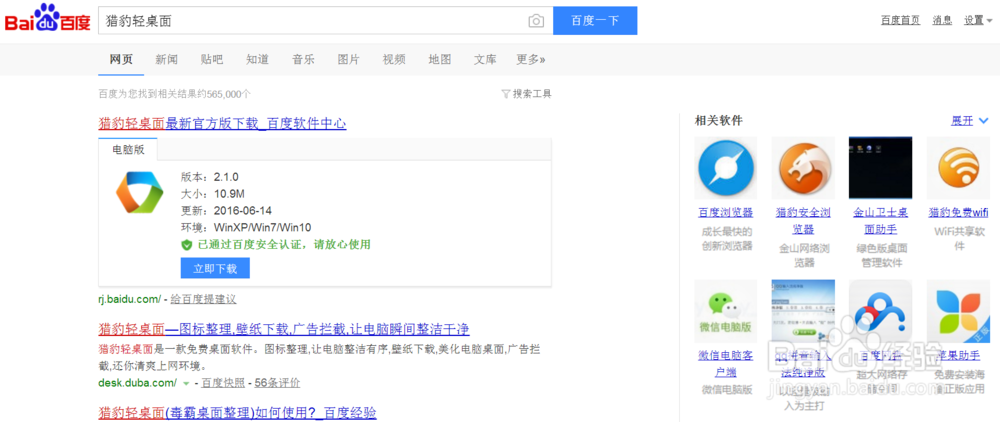
Task: Click the 猎豹轻桌面 software logo icon
Action: point(140,193)
